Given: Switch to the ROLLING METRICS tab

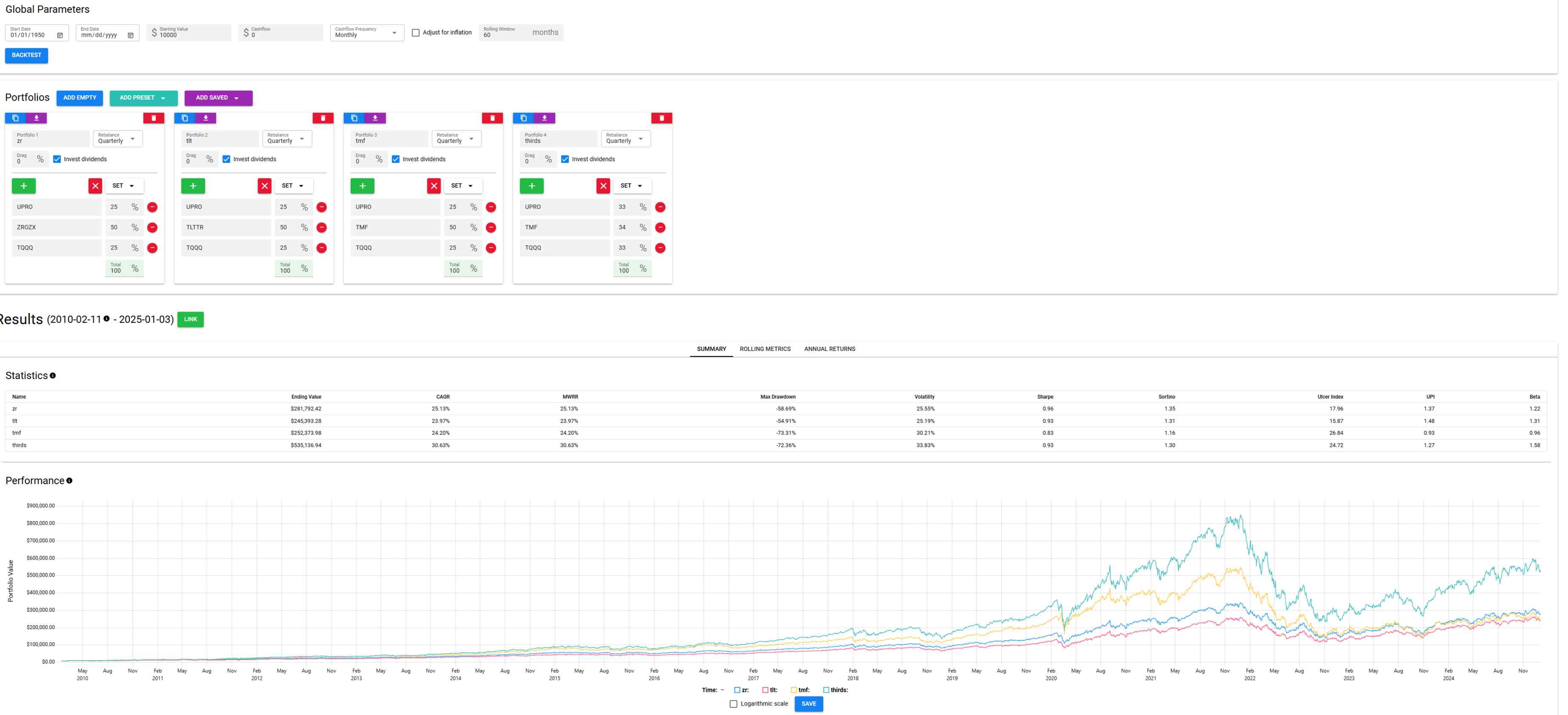Looking at the screenshot, I should tap(764, 349).
